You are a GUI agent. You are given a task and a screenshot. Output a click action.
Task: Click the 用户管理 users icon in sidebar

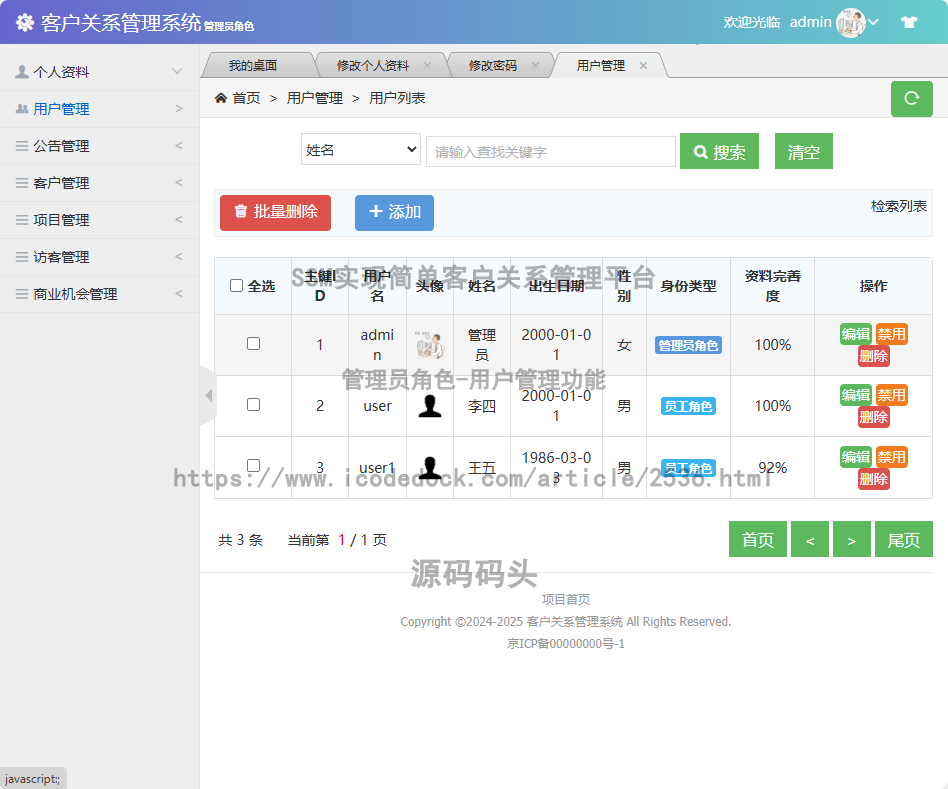[x=22, y=109]
